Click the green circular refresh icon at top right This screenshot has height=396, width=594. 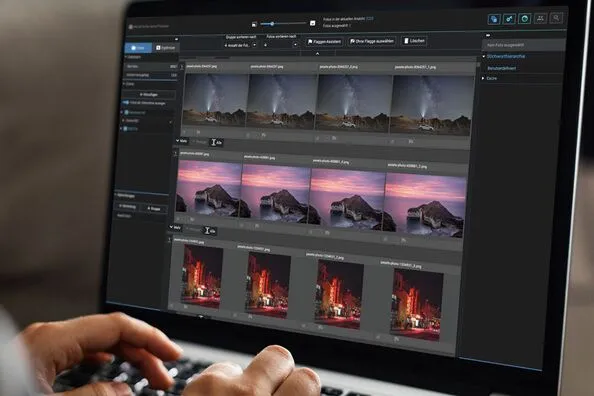(525, 18)
